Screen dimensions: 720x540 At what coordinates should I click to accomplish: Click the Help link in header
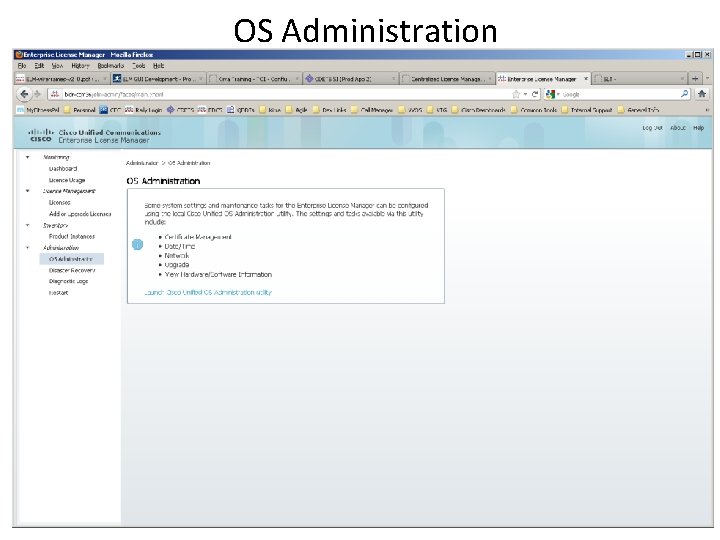[698, 128]
